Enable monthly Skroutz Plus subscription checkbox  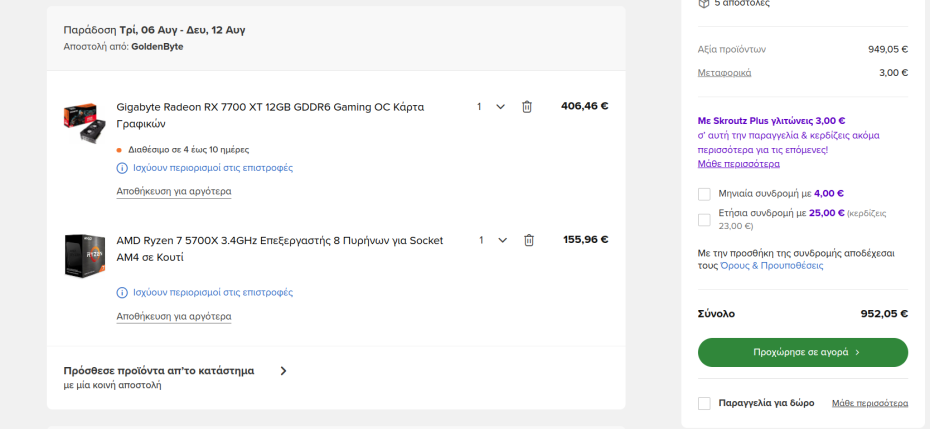click(x=704, y=194)
